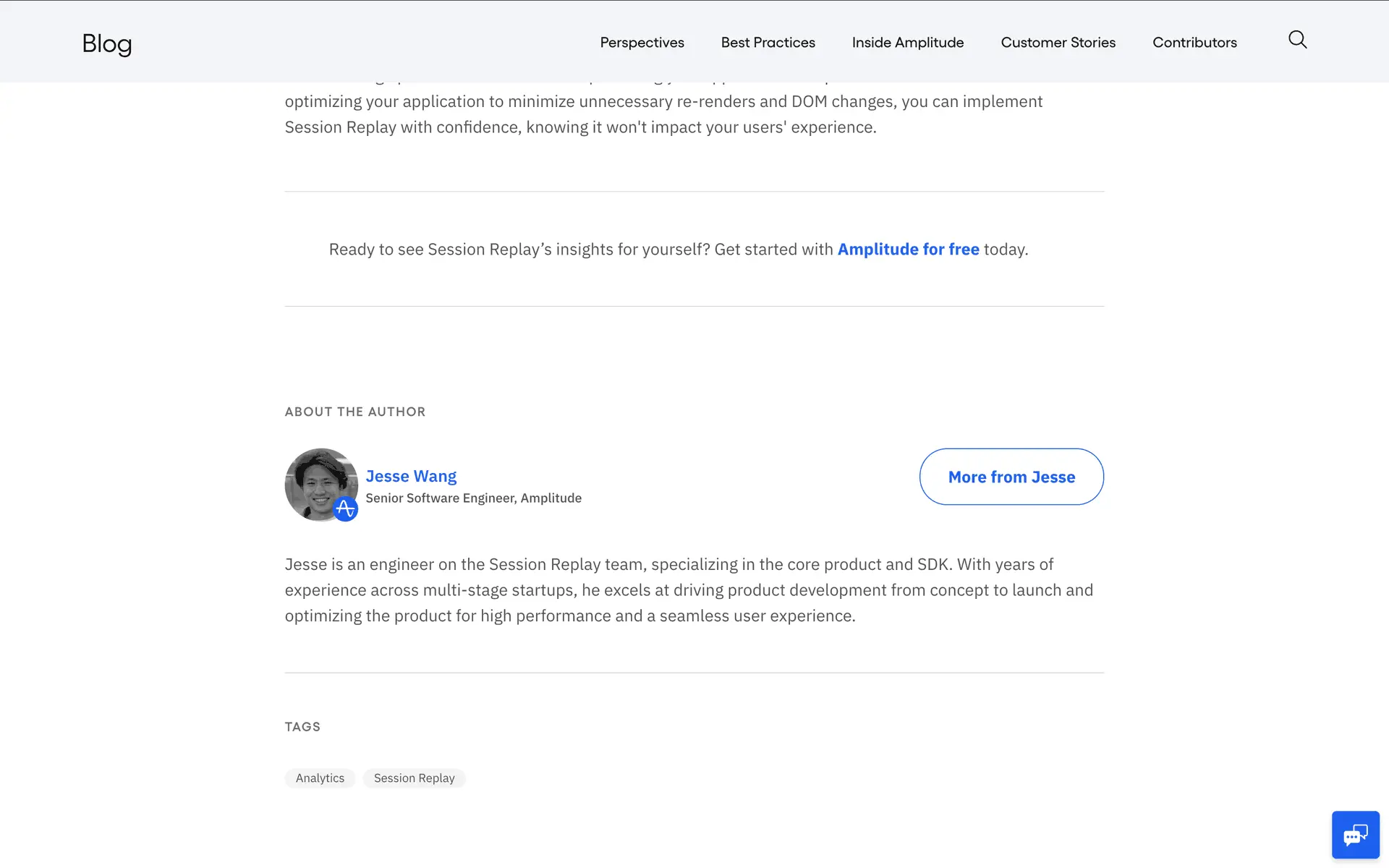The height and width of the screenshot is (868, 1389).
Task: Click Jesse Wang's author photo
Action: (318, 482)
